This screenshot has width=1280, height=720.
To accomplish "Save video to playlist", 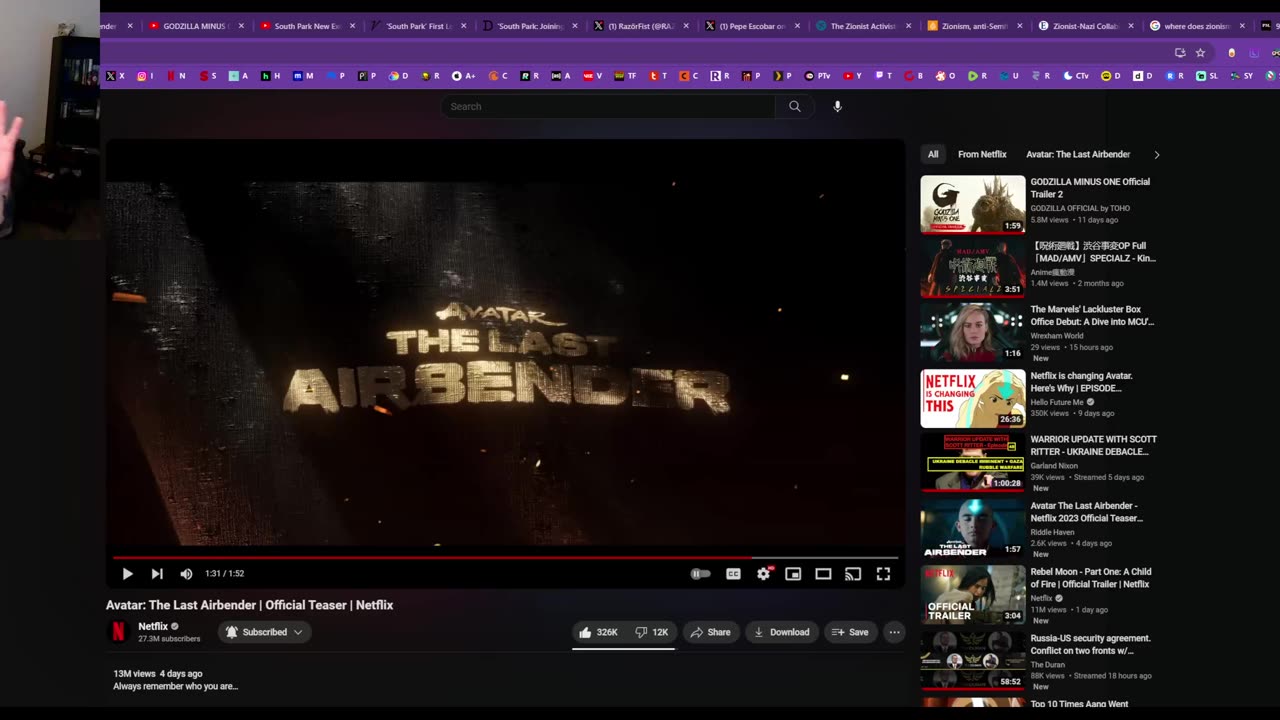I will pos(850,632).
